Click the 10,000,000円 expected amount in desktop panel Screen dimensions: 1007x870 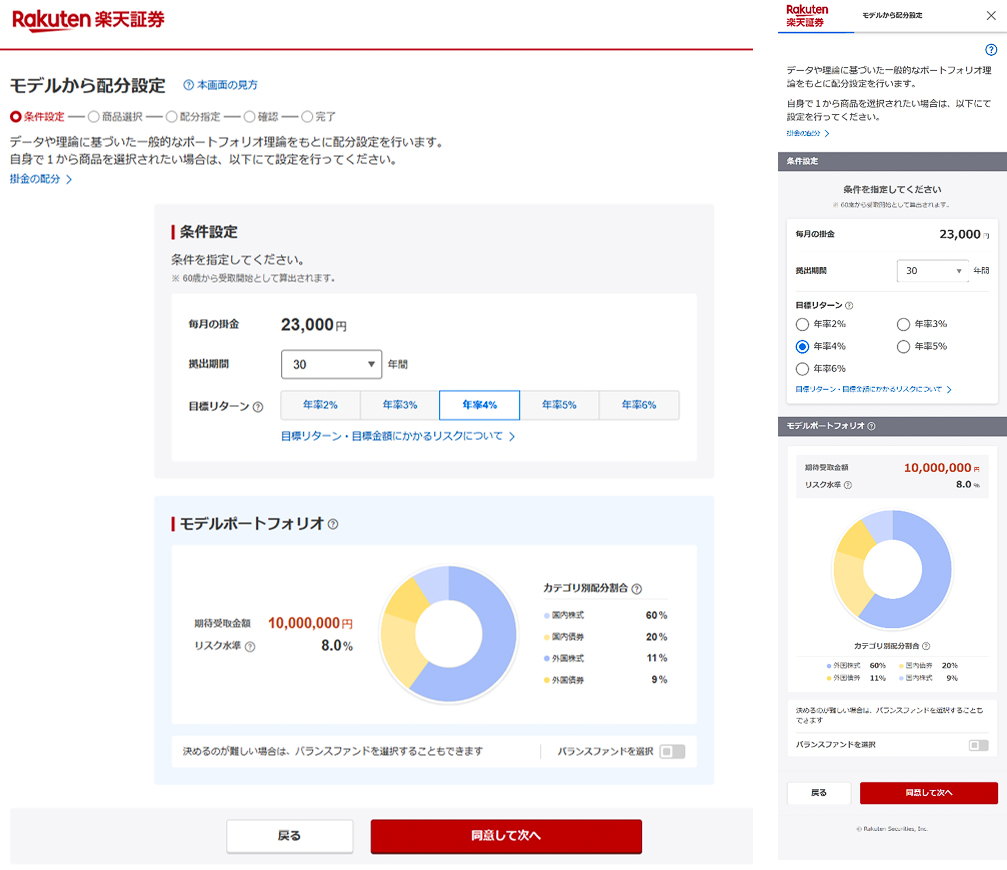pyautogui.click(x=310, y=623)
